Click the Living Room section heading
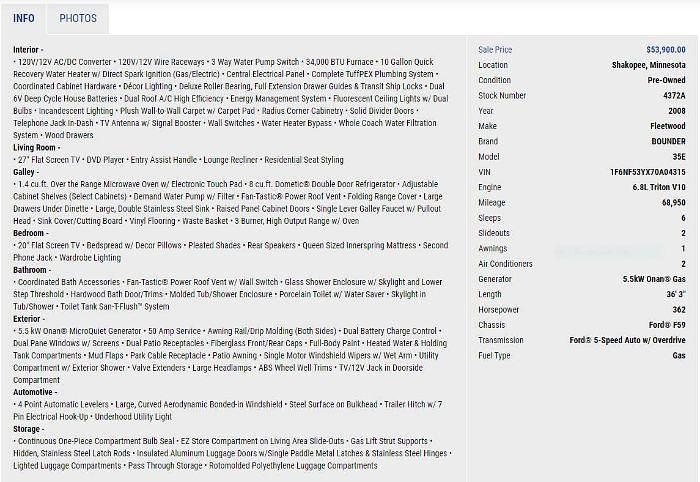Image resolution: width=700 pixels, height=482 pixels. click(38, 147)
